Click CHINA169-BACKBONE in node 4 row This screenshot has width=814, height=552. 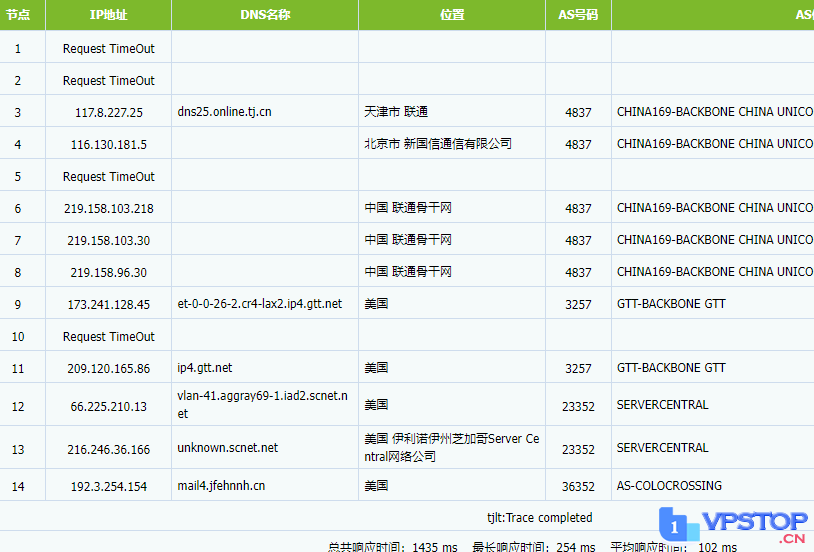click(x=676, y=144)
